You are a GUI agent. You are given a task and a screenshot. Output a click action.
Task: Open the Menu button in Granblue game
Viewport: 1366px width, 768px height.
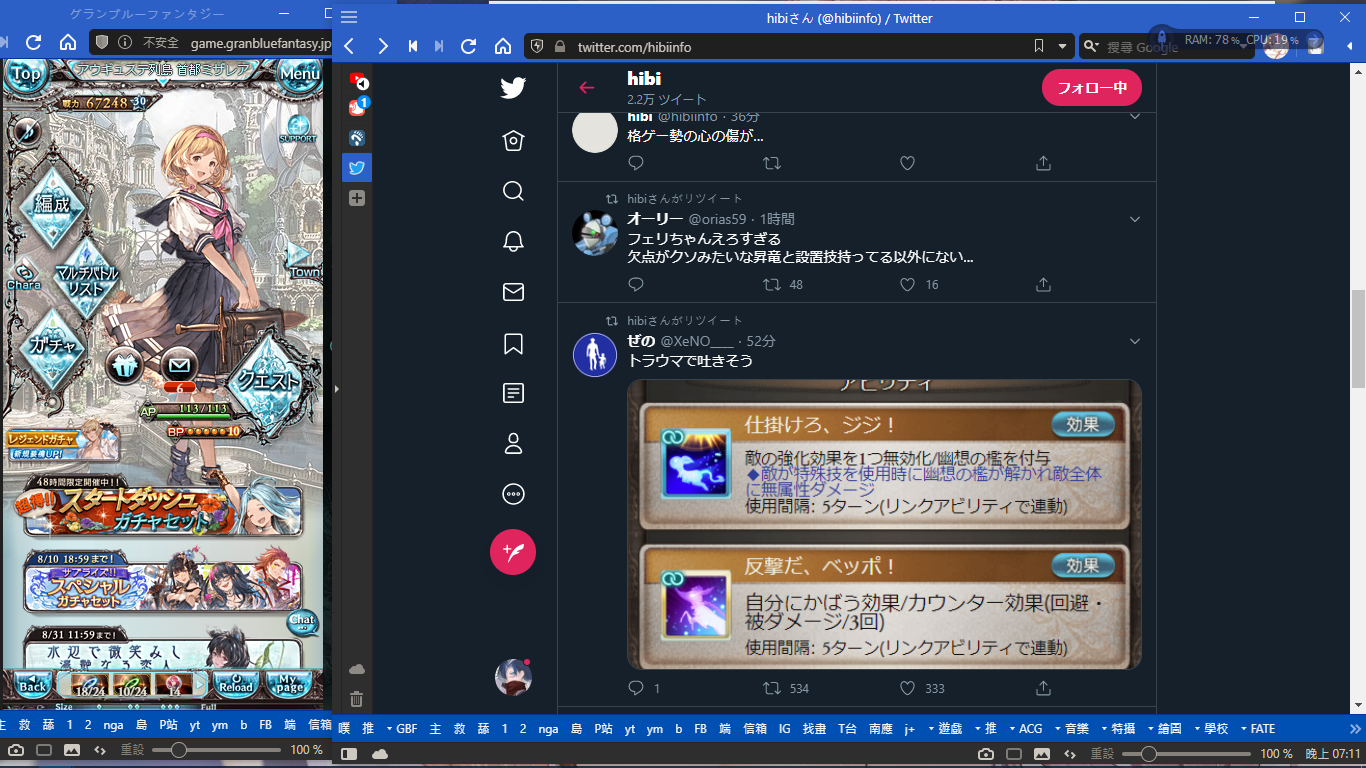pyautogui.click(x=300, y=74)
